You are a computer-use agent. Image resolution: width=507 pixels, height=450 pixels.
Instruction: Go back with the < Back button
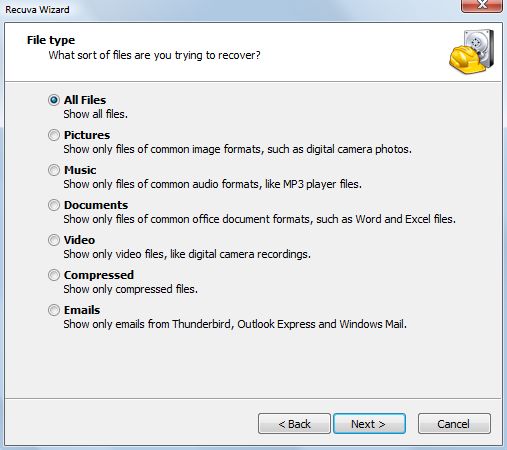294,424
